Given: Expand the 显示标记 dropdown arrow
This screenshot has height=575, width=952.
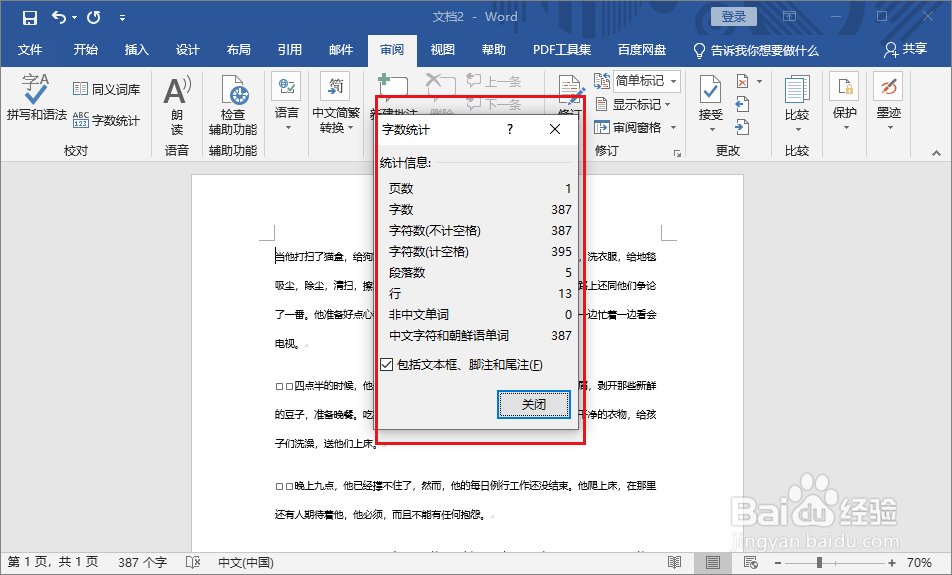Looking at the screenshot, I should pos(668,104).
